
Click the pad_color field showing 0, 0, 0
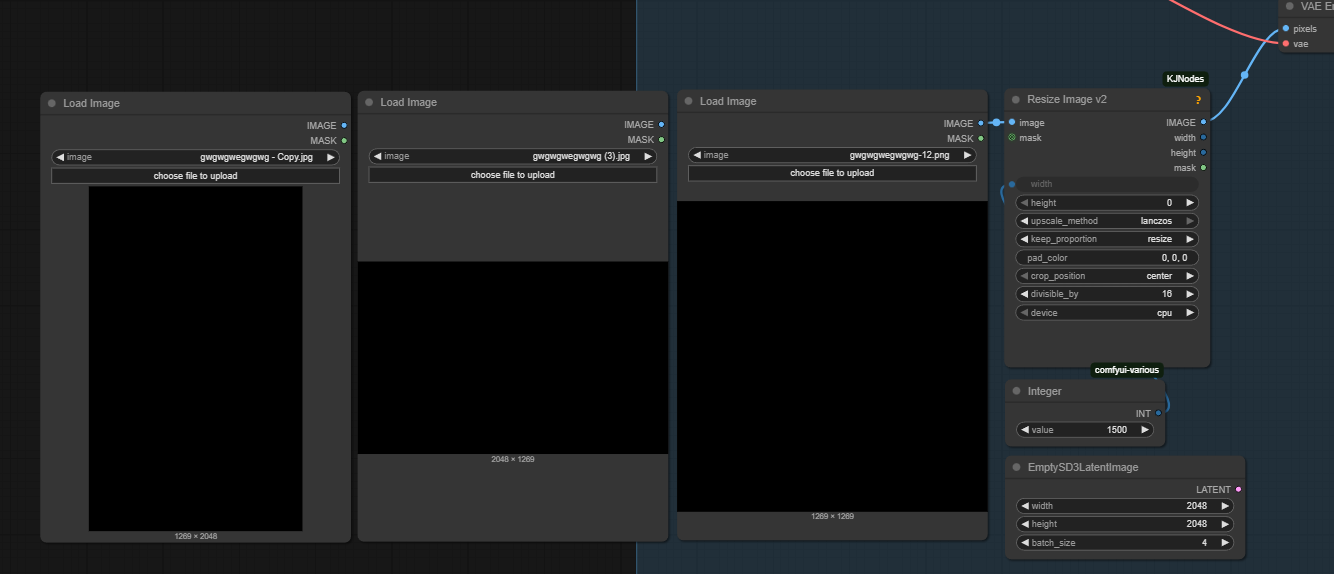tap(1107, 258)
